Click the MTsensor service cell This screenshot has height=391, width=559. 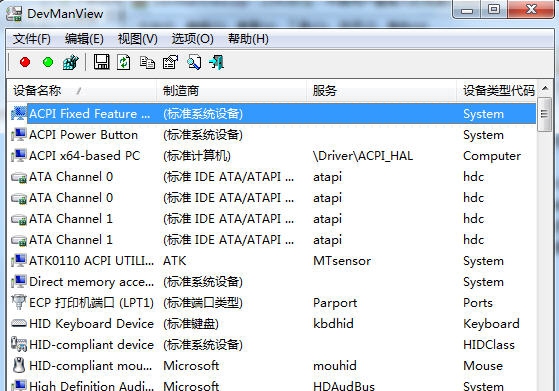342,261
